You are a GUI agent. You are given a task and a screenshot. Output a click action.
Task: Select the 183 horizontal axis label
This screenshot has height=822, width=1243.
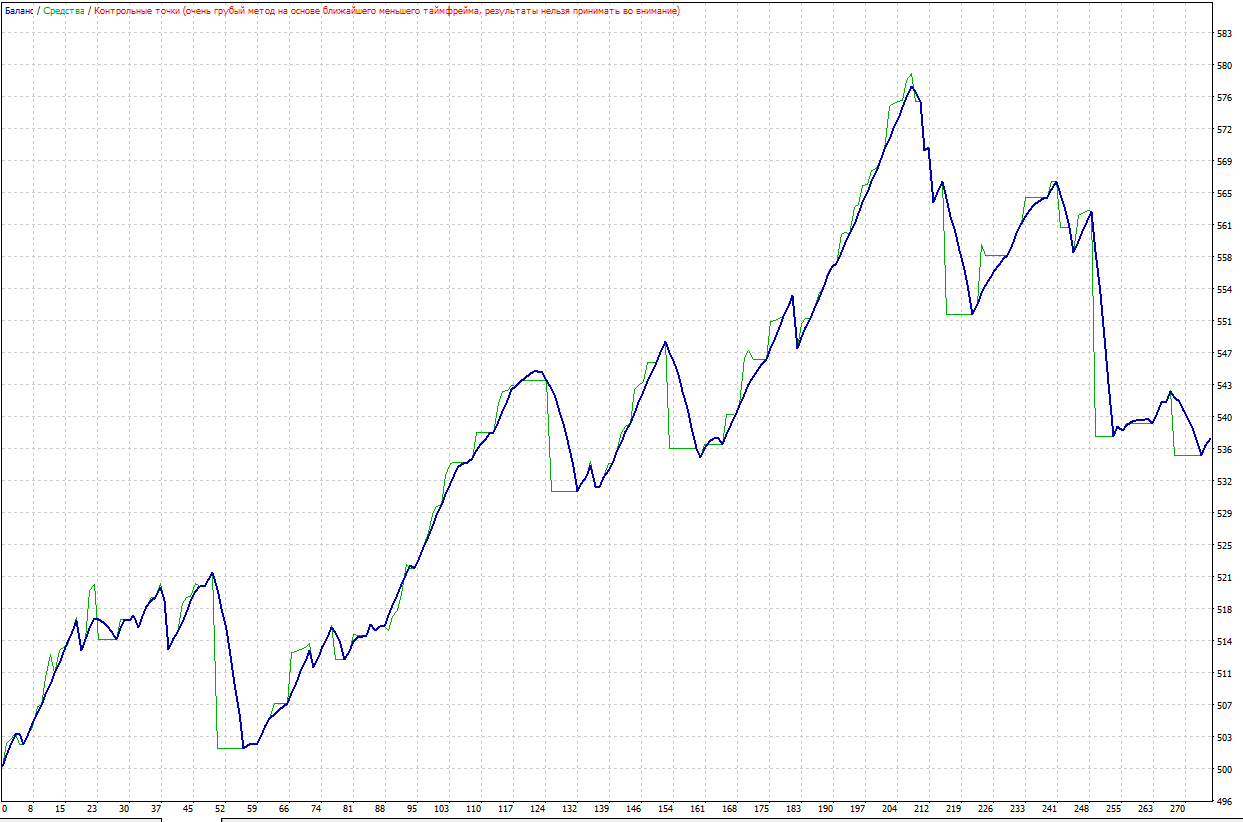point(794,809)
